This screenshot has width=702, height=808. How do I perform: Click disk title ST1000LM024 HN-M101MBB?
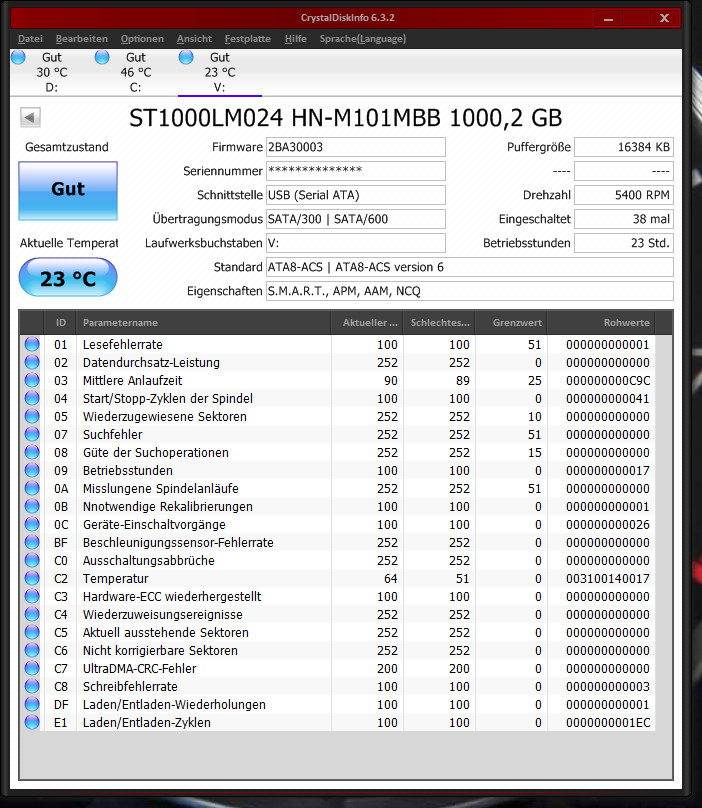345,118
